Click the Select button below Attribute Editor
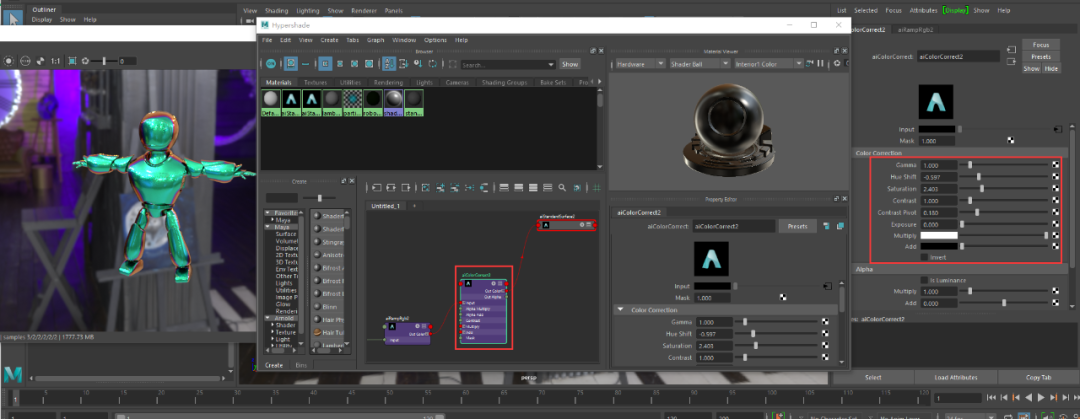Image resolution: width=1080 pixels, height=419 pixels. pyautogui.click(x=873, y=377)
